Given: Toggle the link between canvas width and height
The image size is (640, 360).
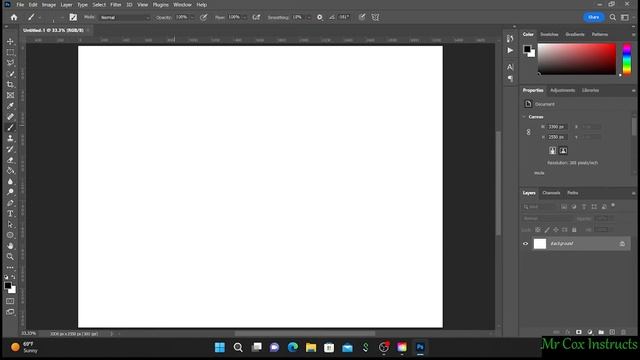Looking at the screenshot, I should (x=529, y=132).
